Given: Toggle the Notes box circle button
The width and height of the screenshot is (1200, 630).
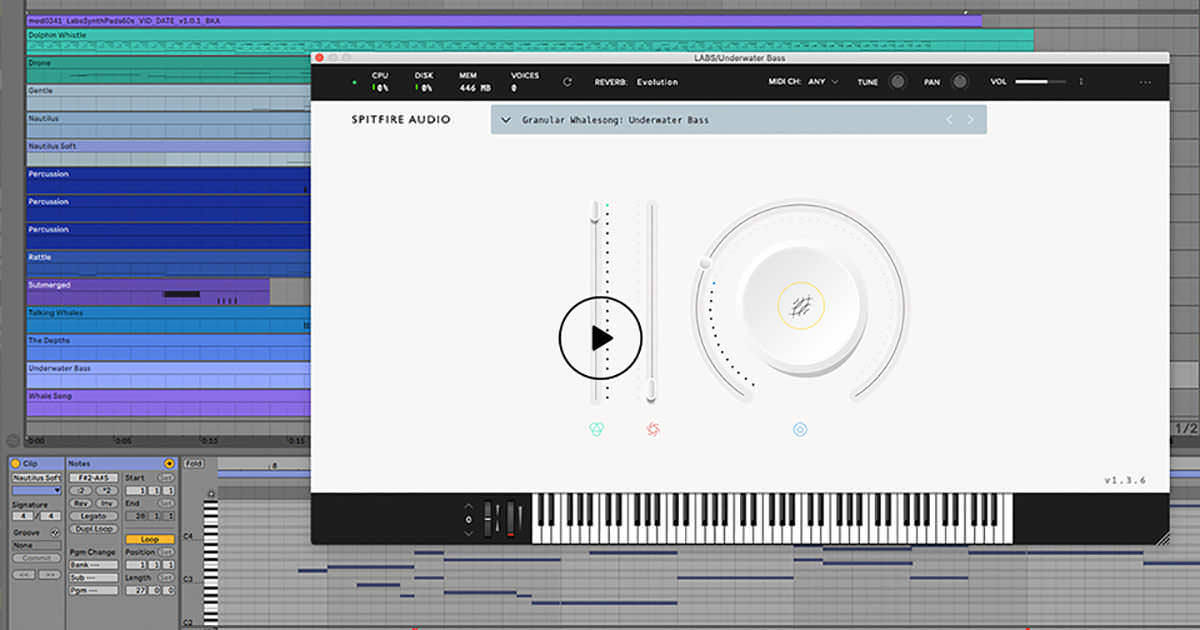Looking at the screenshot, I should [169, 464].
